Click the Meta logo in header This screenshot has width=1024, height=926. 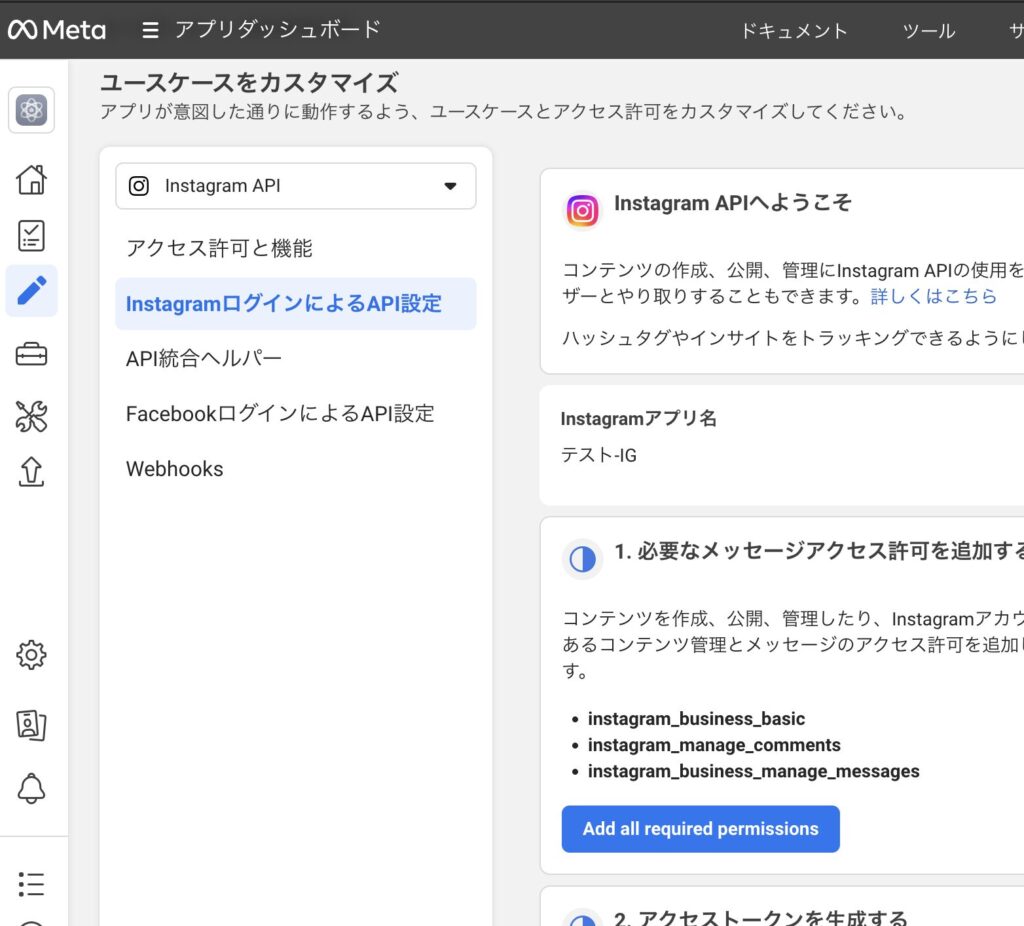(56, 30)
